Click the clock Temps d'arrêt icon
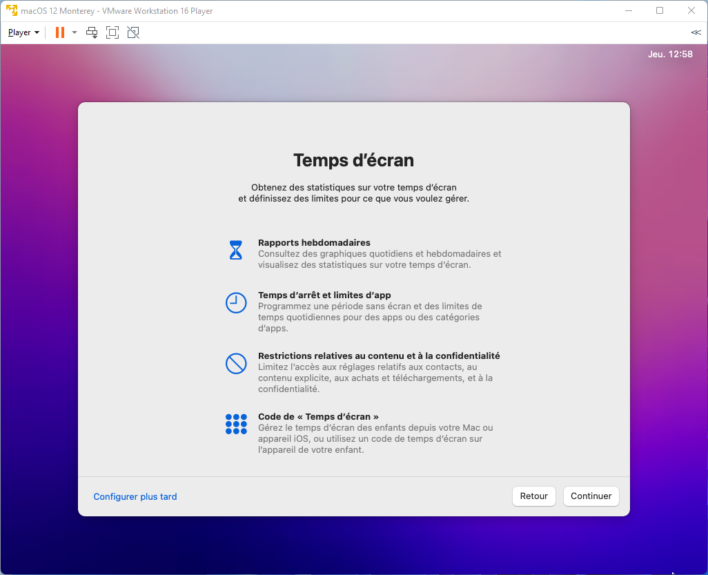708x575 pixels. click(x=236, y=303)
